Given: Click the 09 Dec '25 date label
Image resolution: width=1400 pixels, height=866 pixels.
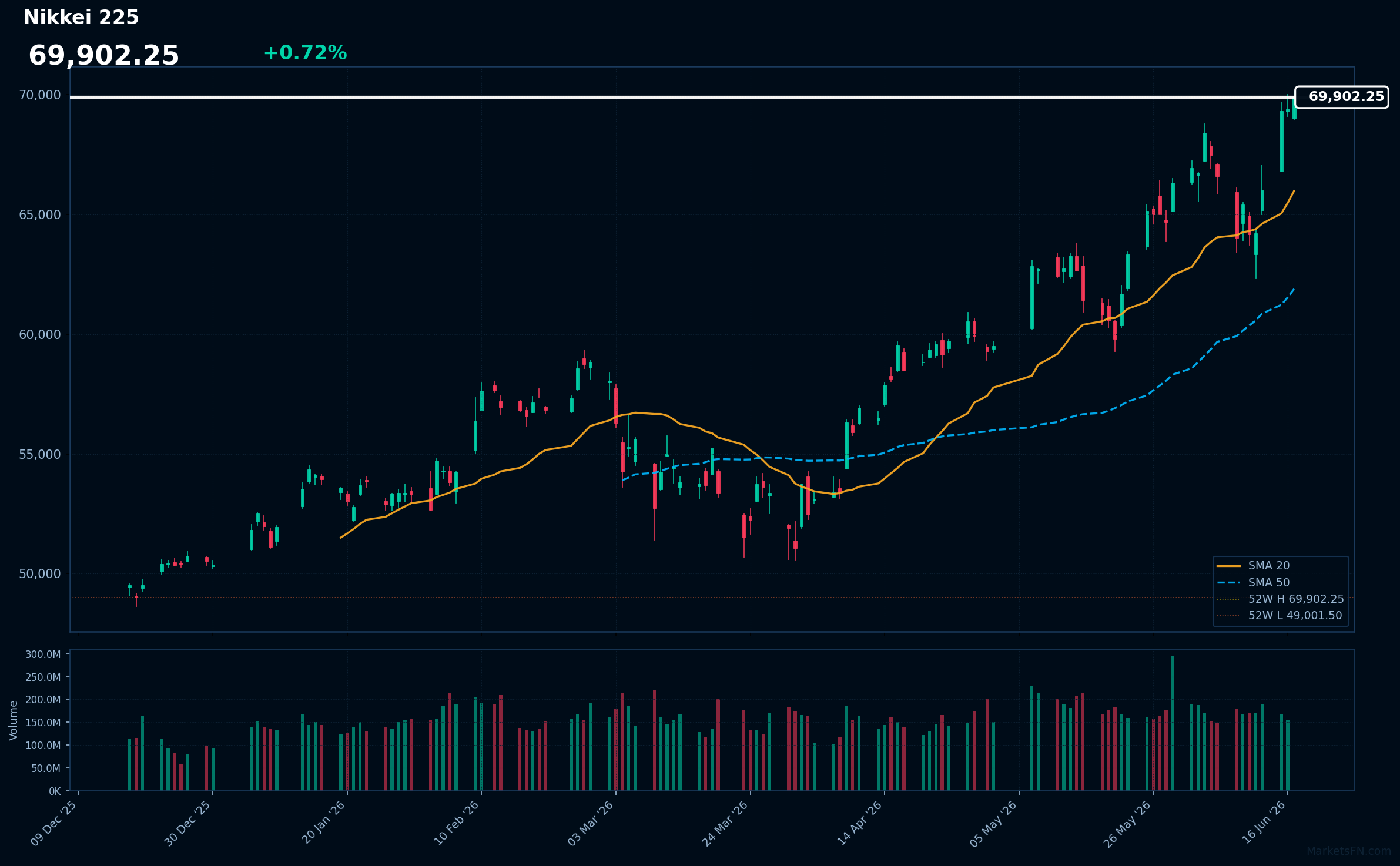Looking at the screenshot, I should (x=54, y=823).
